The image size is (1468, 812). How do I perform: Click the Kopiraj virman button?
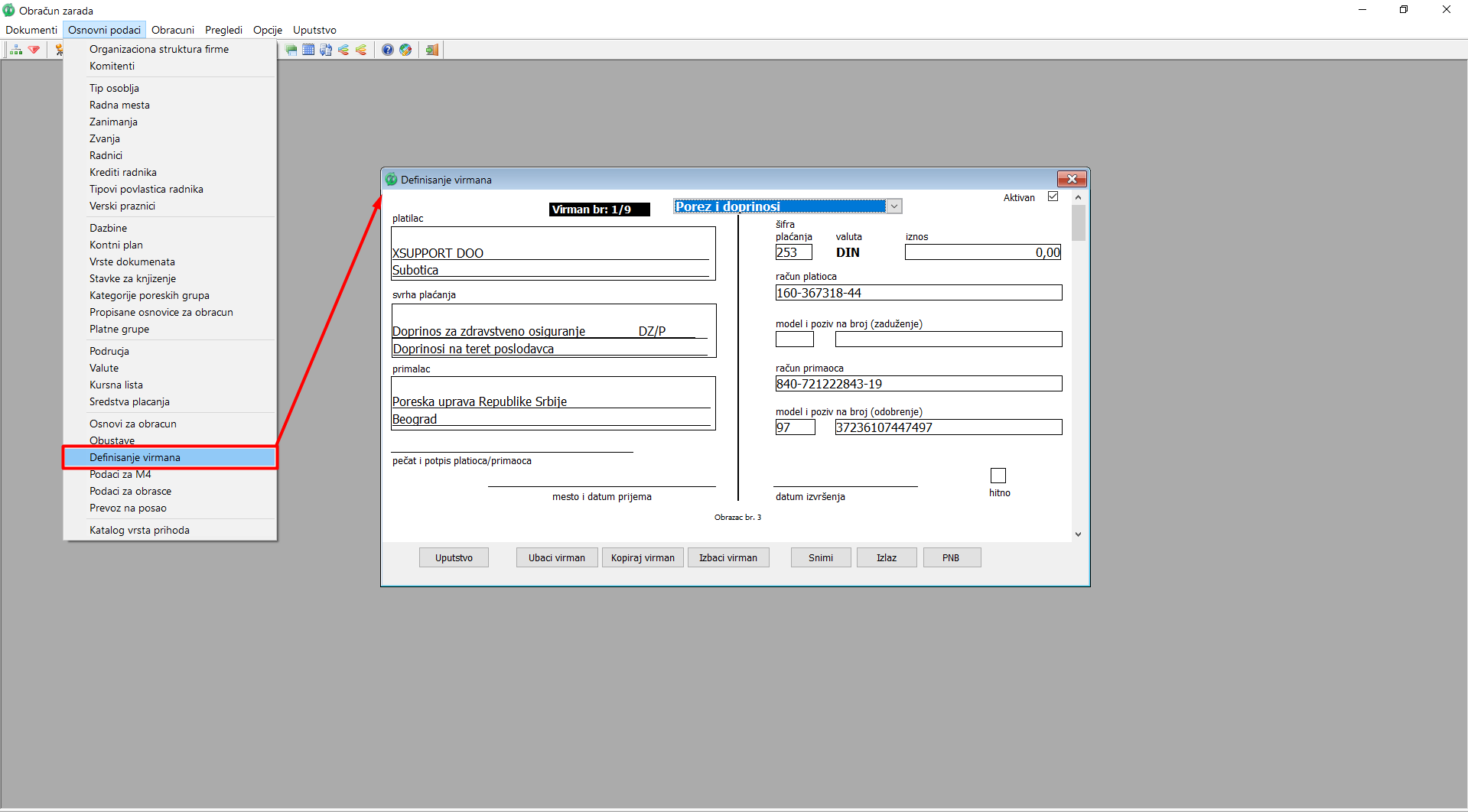point(643,557)
